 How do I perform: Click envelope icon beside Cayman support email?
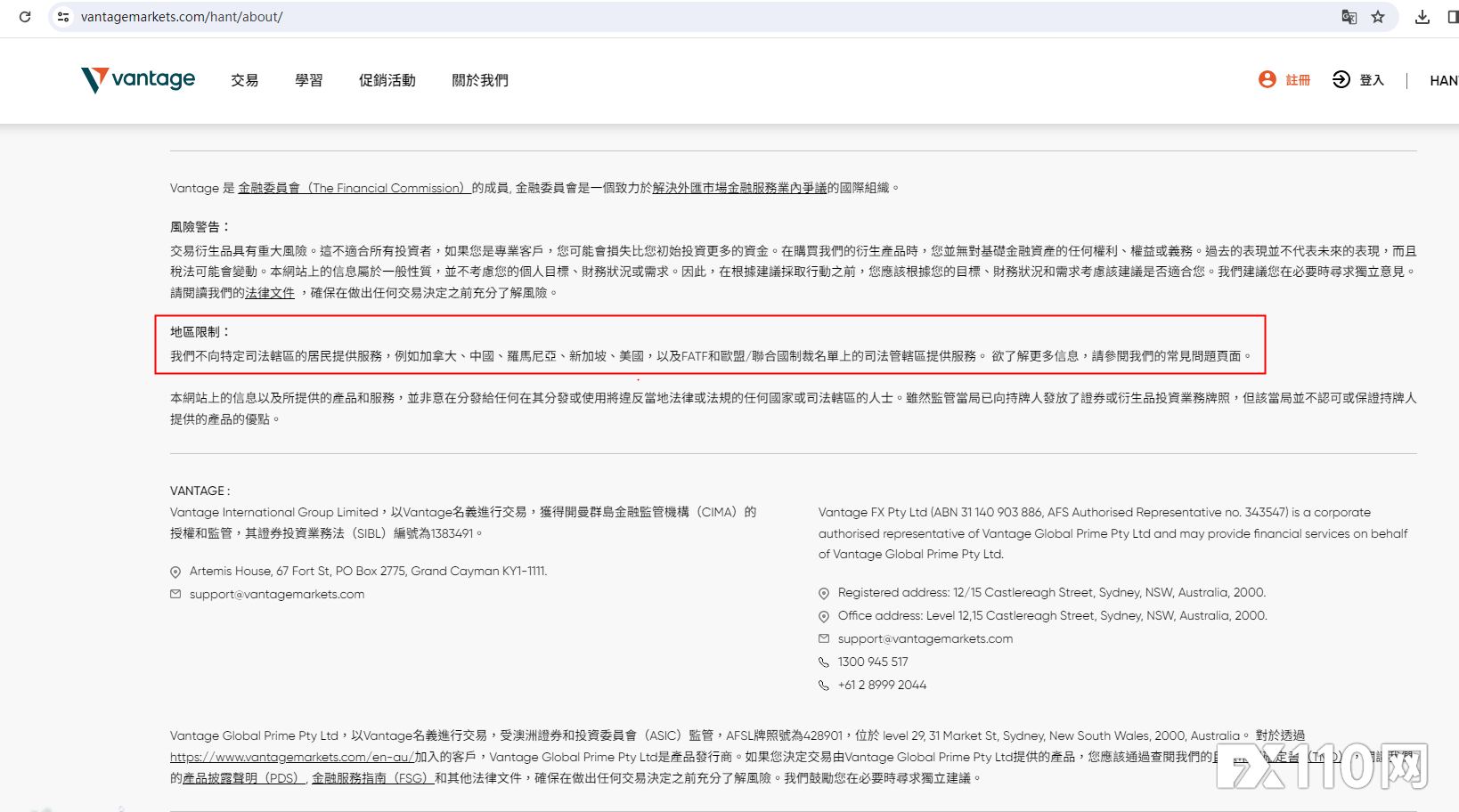[x=175, y=594]
